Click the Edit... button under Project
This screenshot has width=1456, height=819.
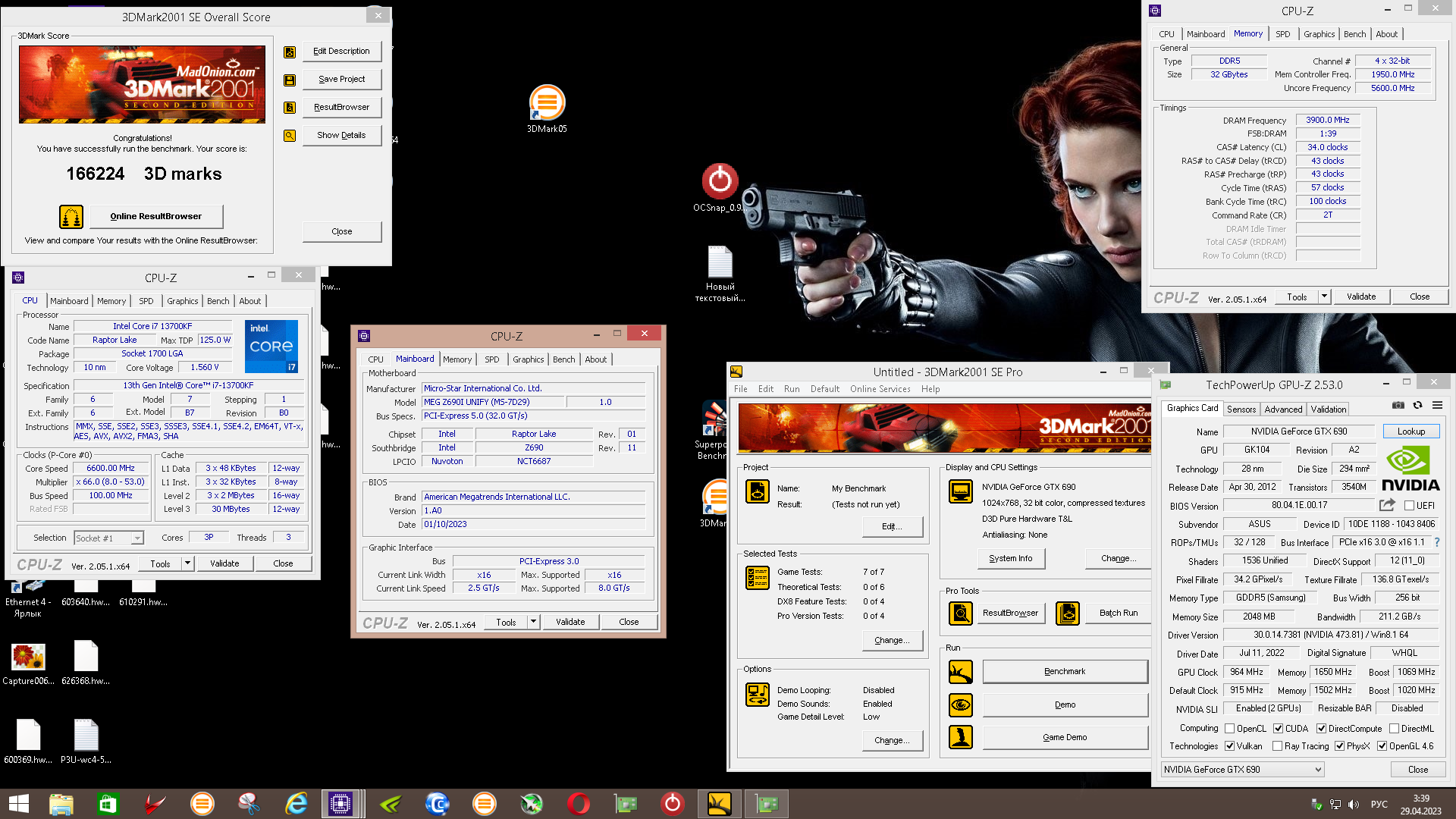892,526
